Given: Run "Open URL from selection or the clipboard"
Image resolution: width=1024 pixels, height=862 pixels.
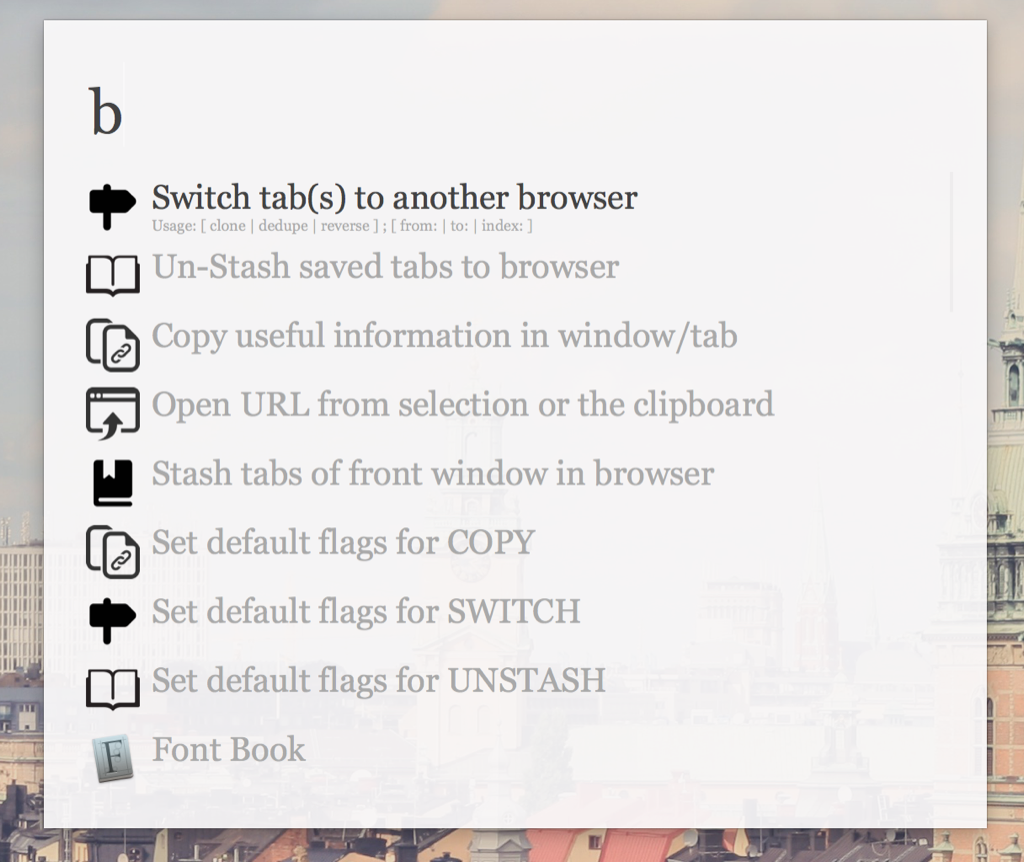Looking at the screenshot, I should (x=462, y=405).
